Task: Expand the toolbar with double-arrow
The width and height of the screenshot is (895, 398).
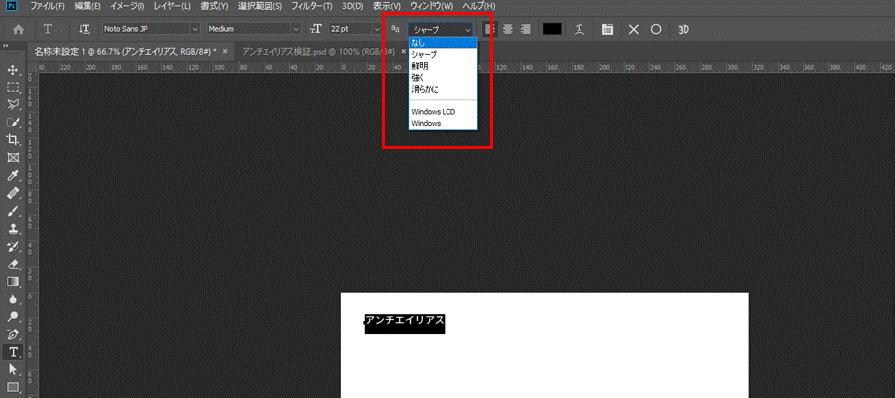Action: tap(5, 46)
